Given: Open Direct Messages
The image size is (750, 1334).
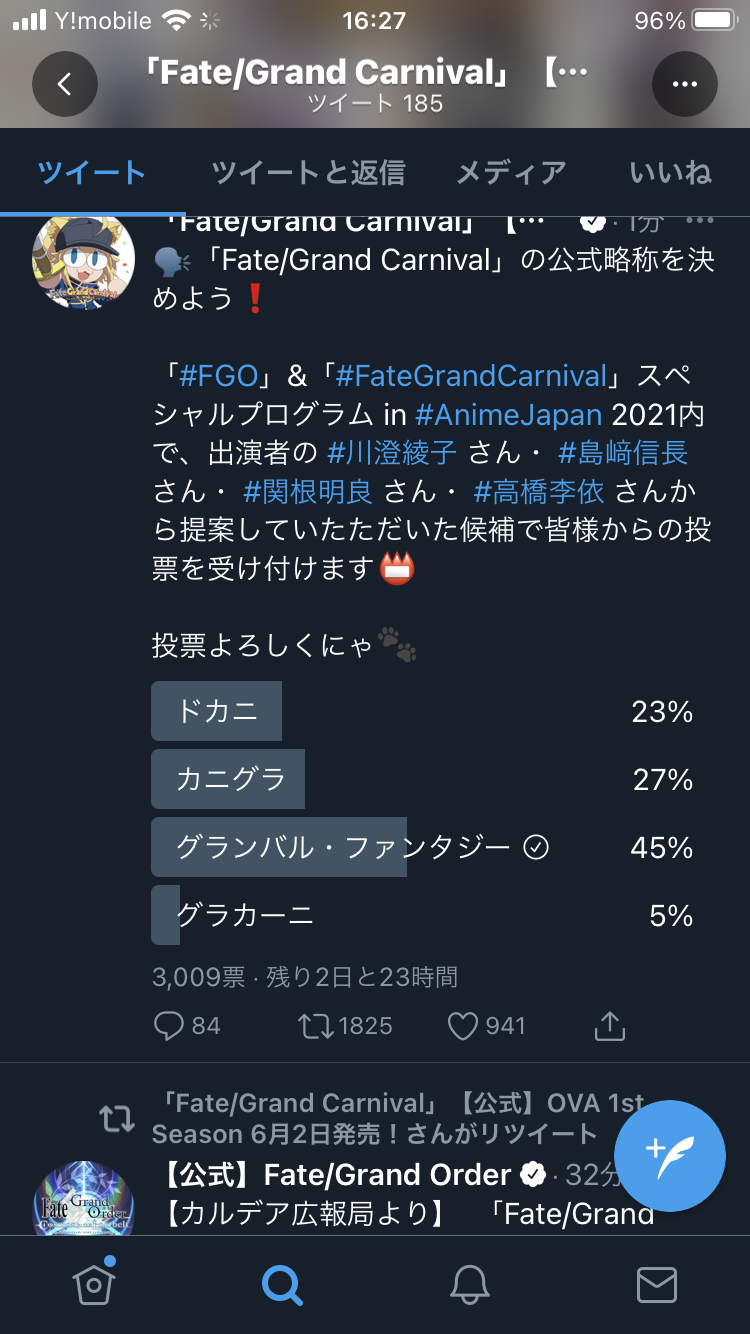Looking at the screenshot, I should [657, 1284].
